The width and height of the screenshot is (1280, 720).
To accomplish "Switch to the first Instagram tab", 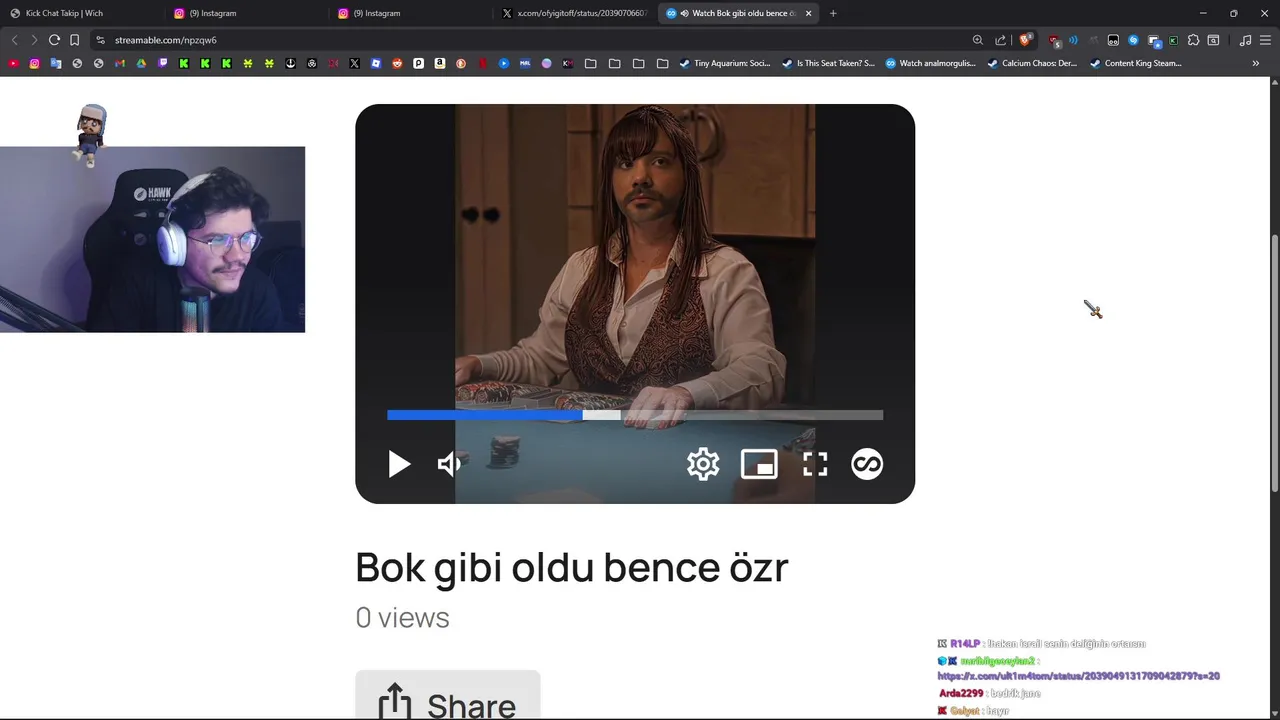I will (247, 13).
